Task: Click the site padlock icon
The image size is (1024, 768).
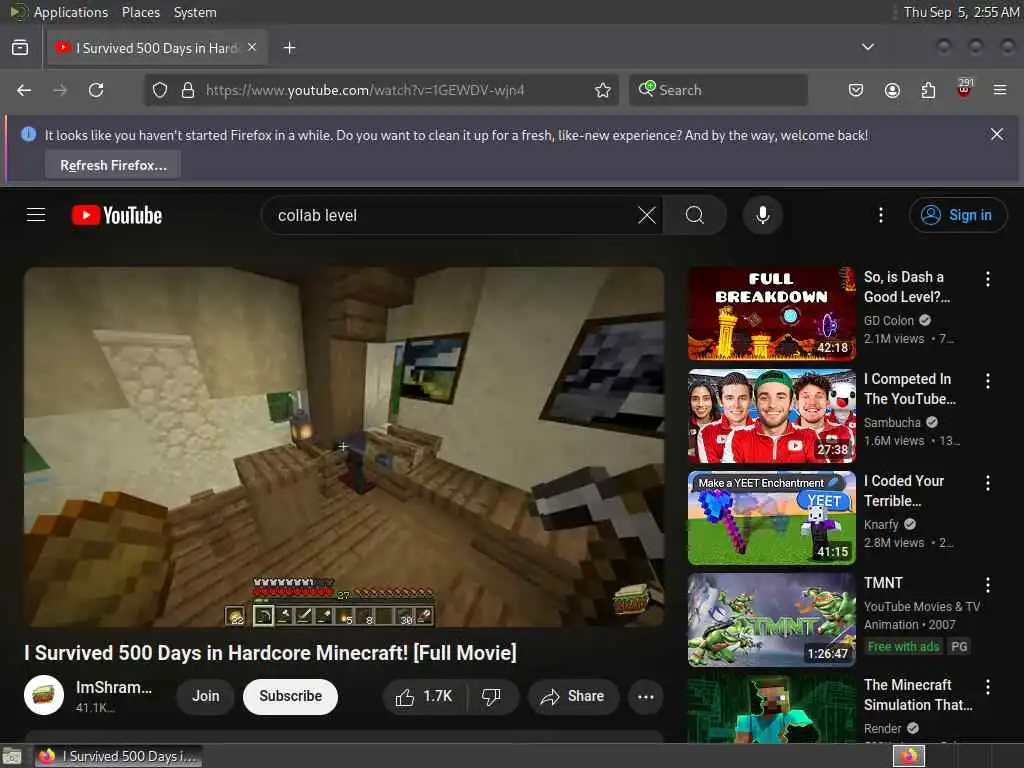Action: click(188, 90)
